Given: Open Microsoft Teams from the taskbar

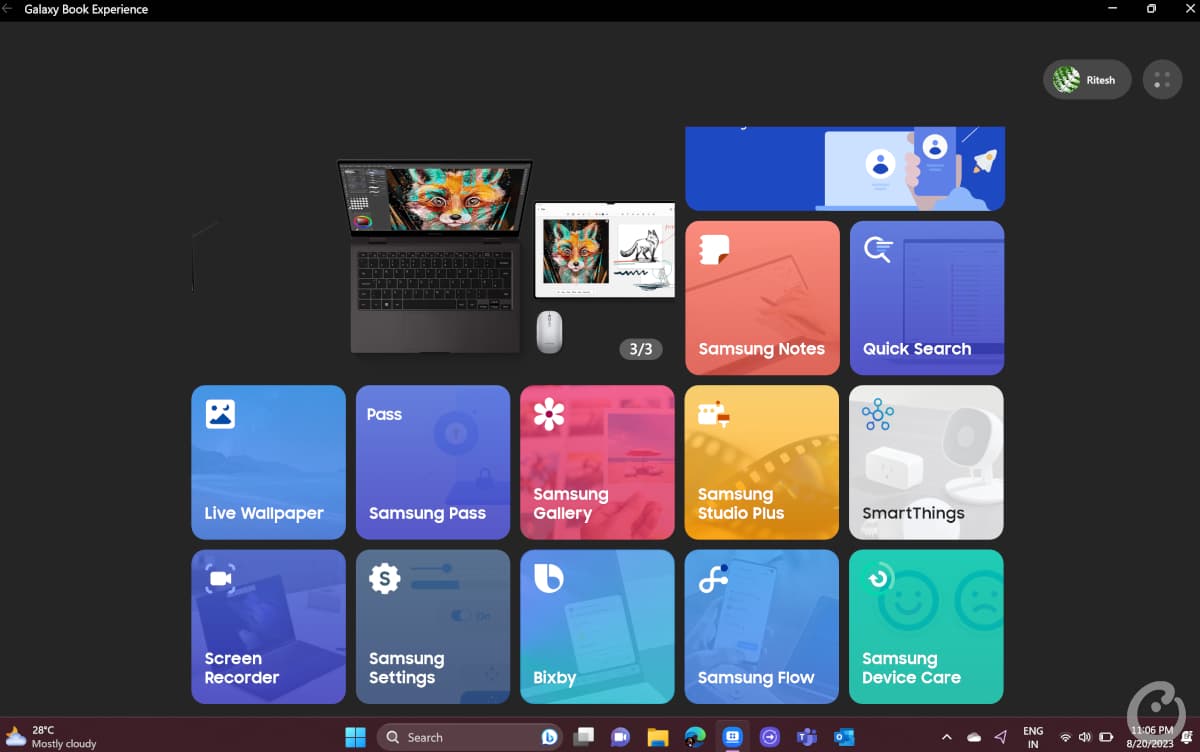Looking at the screenshot, I should (x=807, y=737).
